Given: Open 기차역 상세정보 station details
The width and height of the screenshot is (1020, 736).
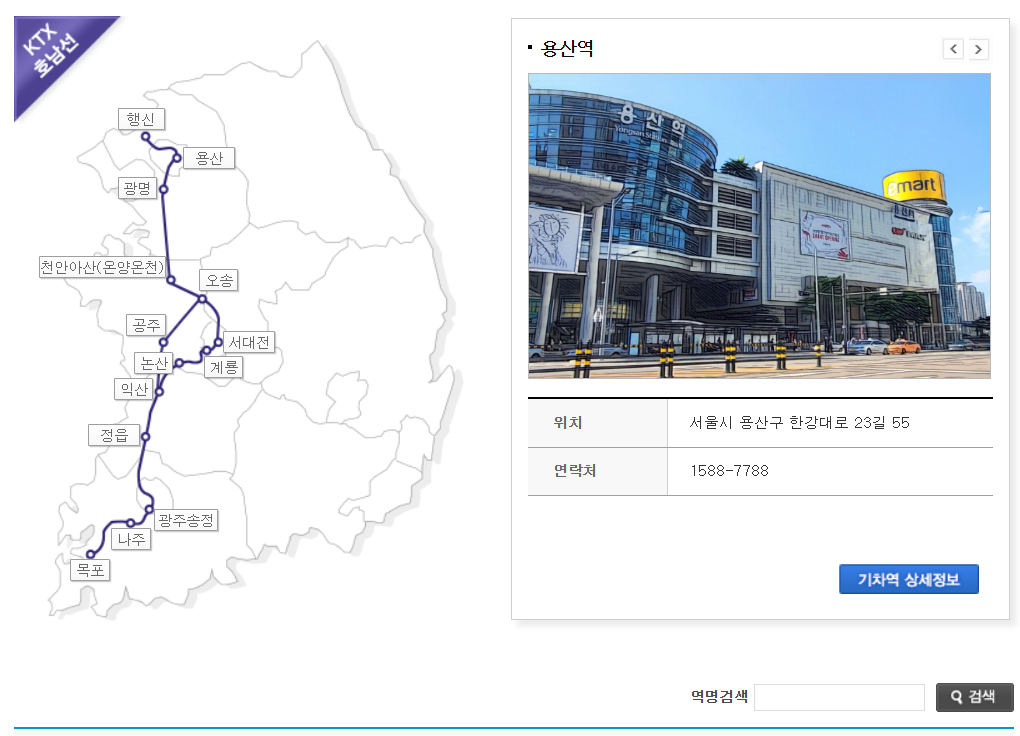Looking at the screenshot, I should 909,579.
